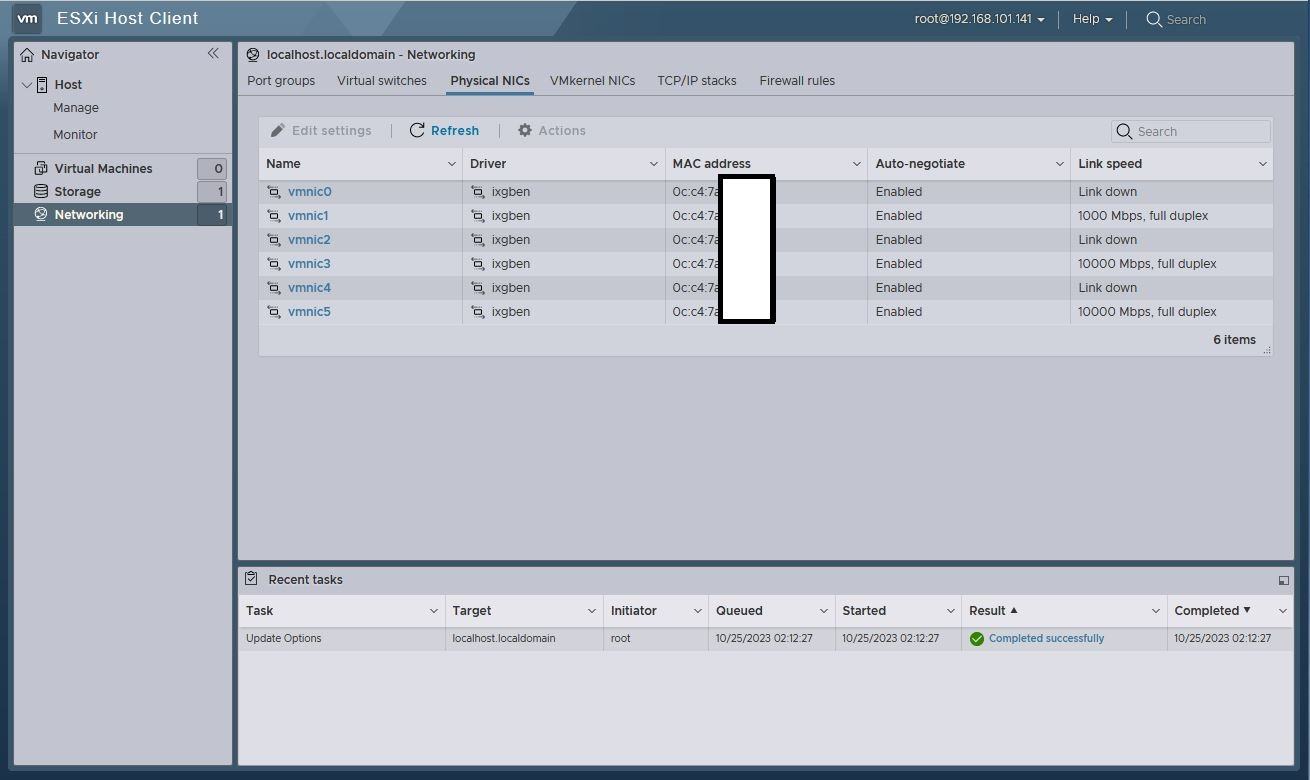
Task: Click the driver icon in vmnic0 row
Action: click(x=478, y=192)
